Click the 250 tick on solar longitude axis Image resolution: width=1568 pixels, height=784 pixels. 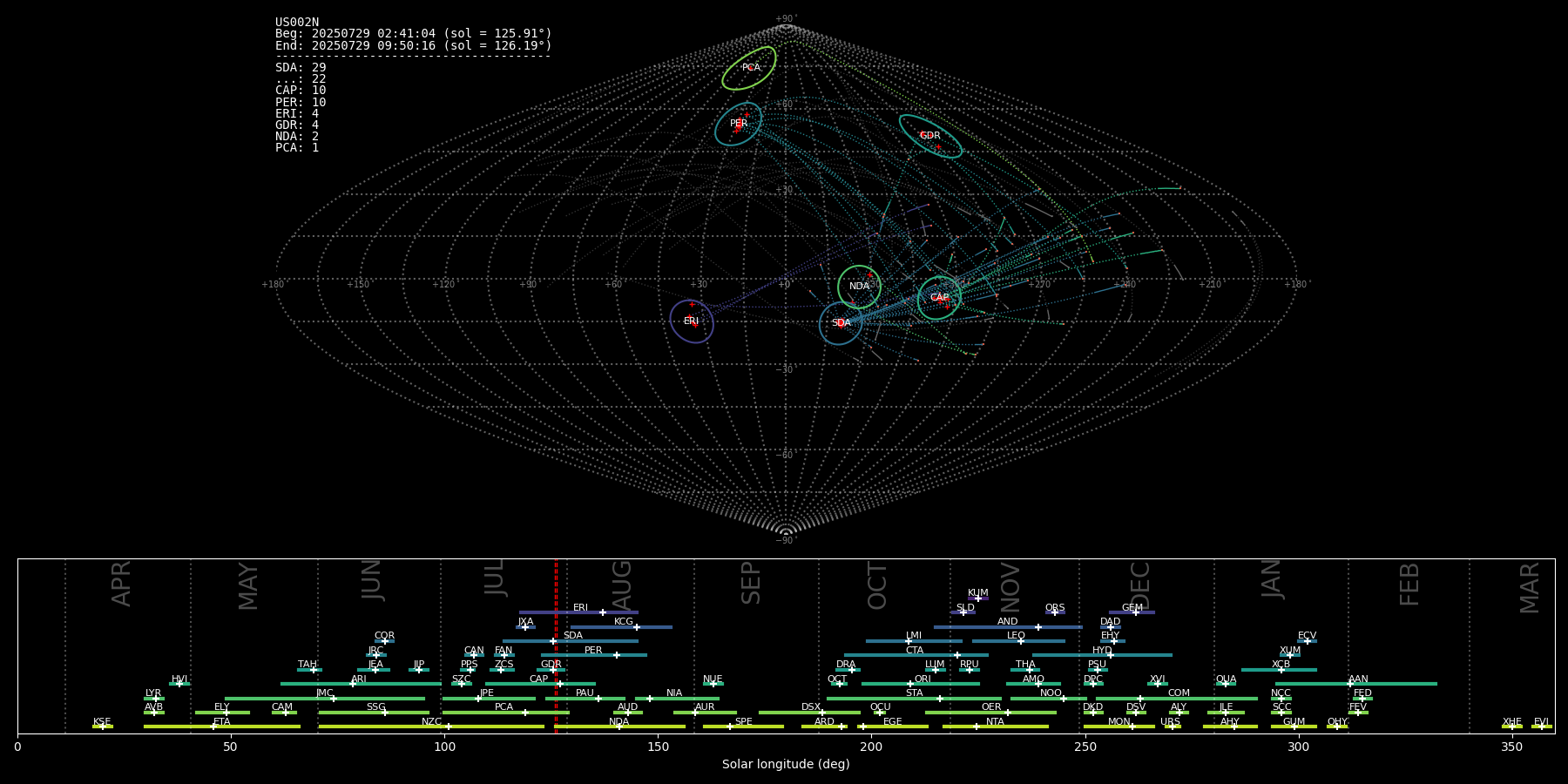coord(1085,747)
